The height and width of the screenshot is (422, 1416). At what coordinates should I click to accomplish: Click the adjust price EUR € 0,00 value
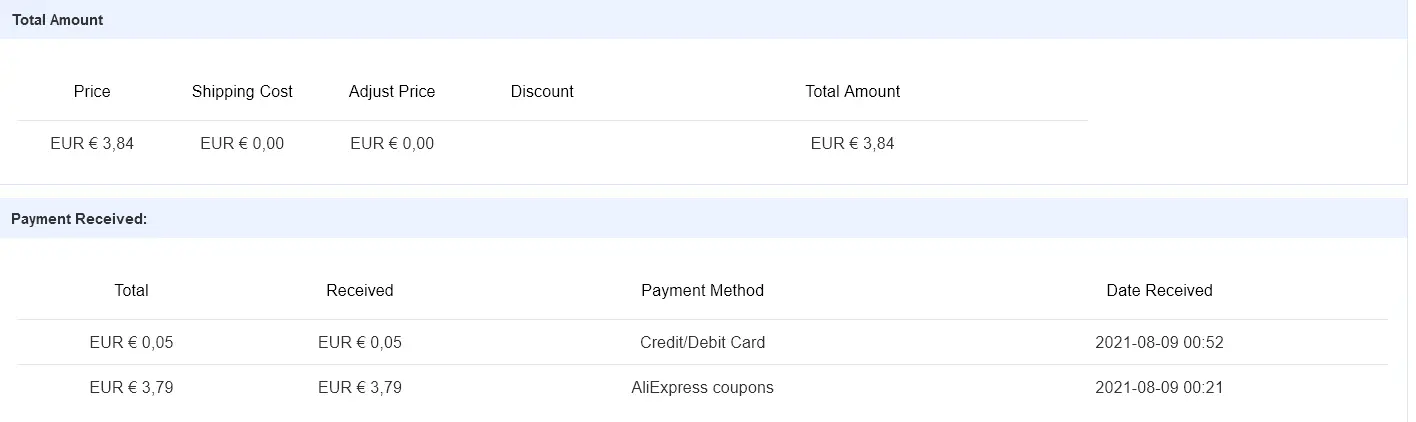pyautogui.click(x=392, y=143)
